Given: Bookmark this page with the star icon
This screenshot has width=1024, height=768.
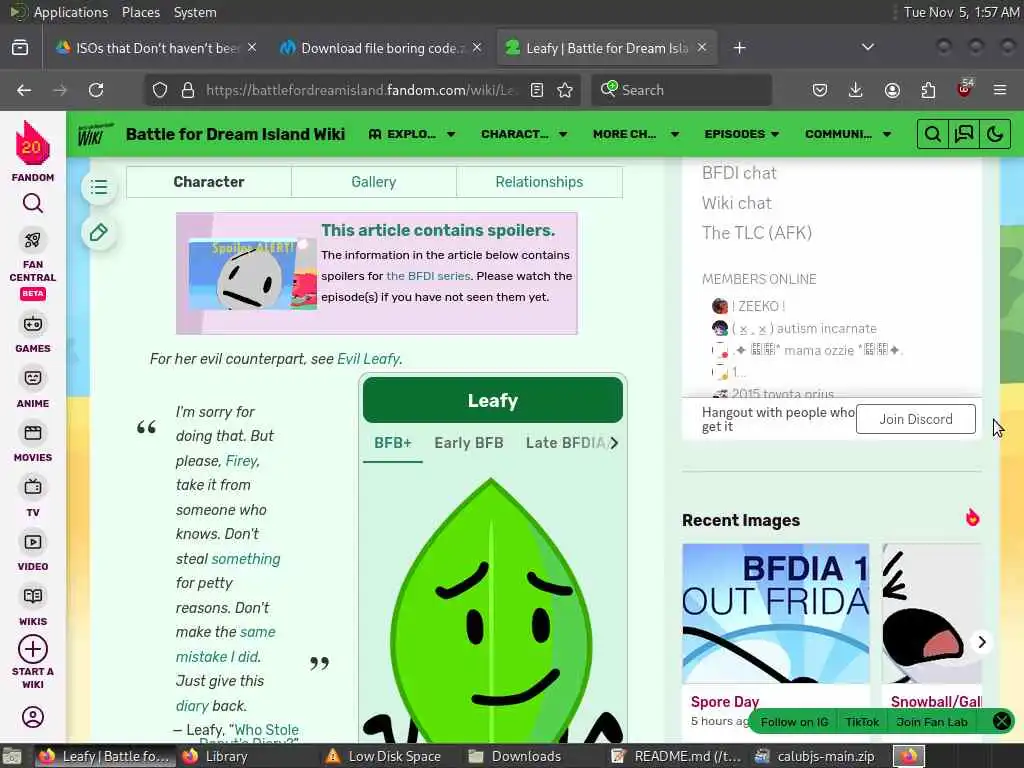Looking at the screenshot, I should click(565, 90).
